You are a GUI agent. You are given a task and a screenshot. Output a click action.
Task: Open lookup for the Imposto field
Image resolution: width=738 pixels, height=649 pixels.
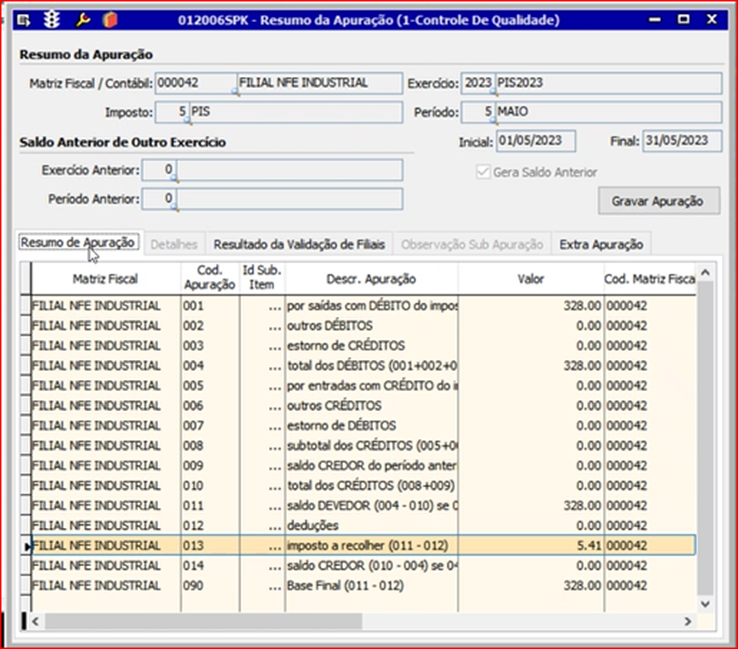tap(188, 121)
